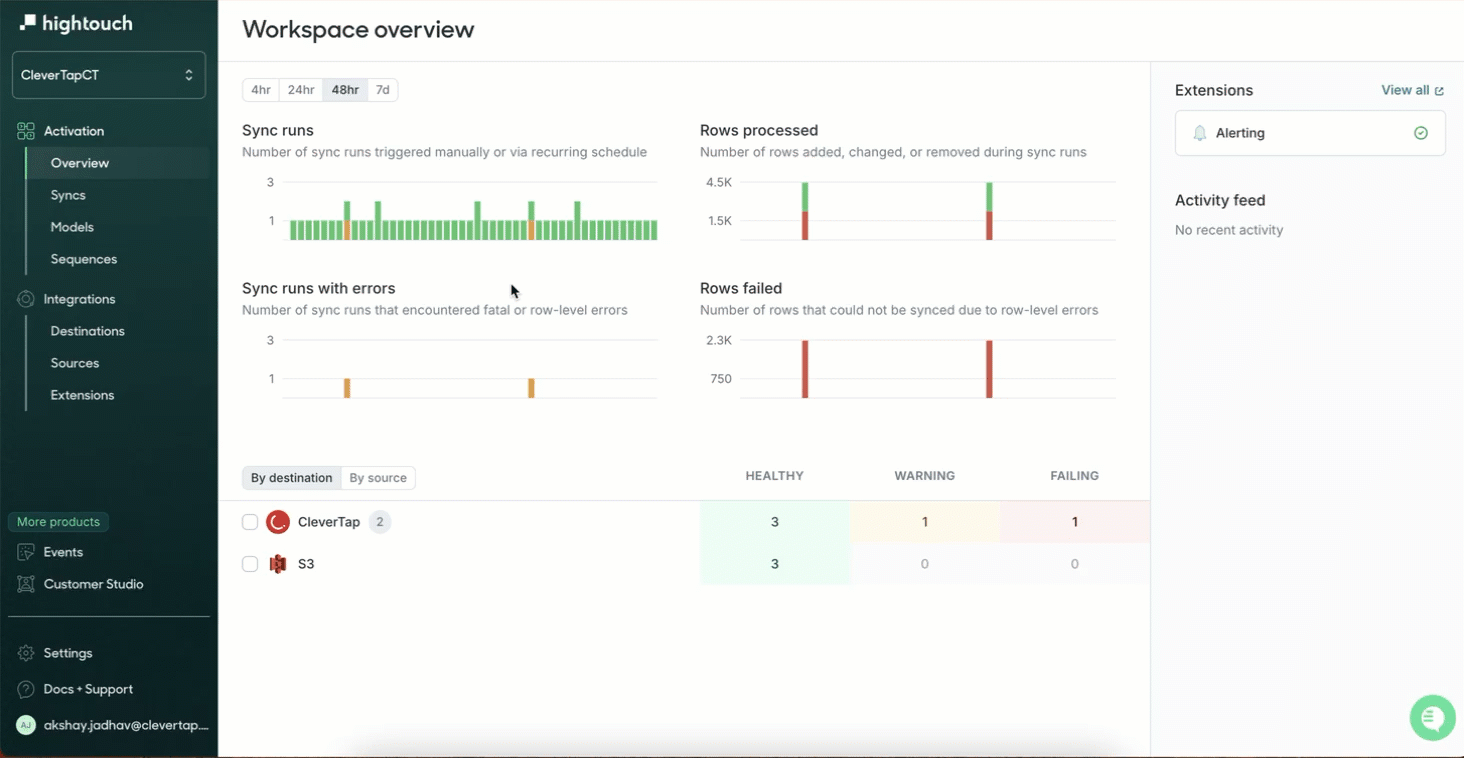Open Models in the sidebar
The width and height of the screenshot is (1464, 758).
pos(72,227)
